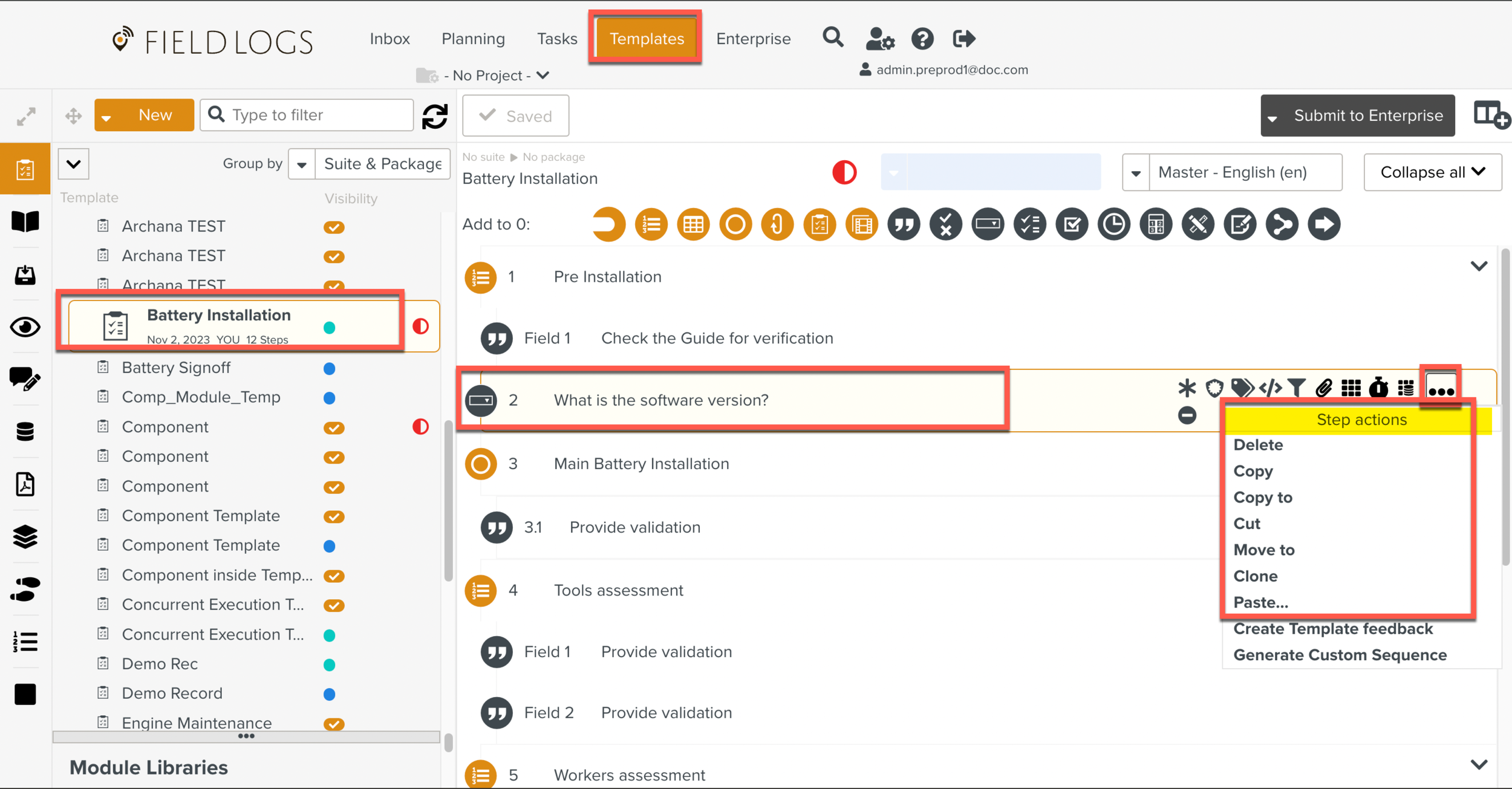Expand Workers assessment step chevron

[1479, 764]
